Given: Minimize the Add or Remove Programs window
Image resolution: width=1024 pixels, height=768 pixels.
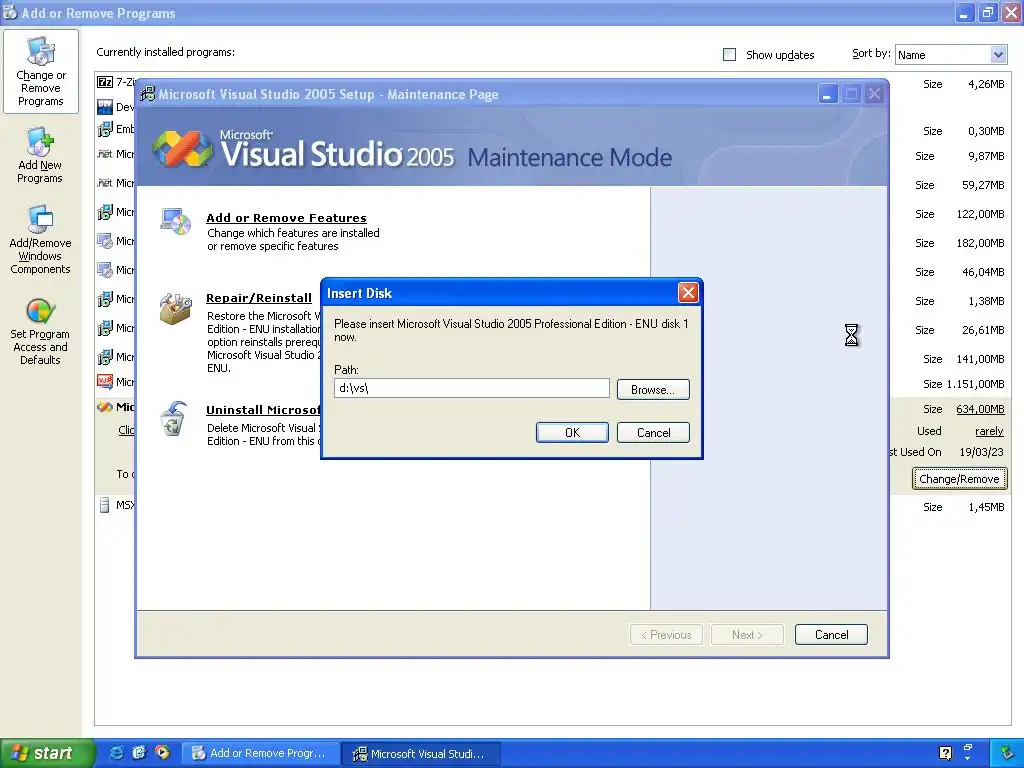Looking at the screenshot, I should click(x=965, y=12).
